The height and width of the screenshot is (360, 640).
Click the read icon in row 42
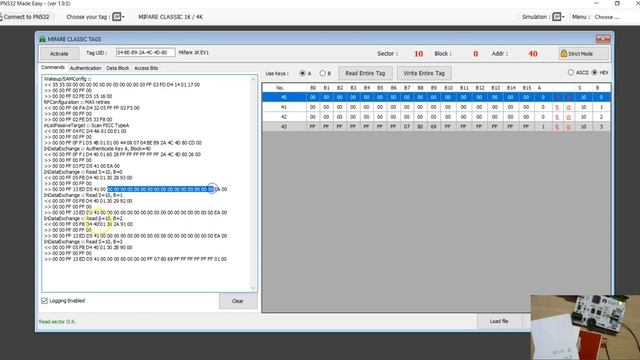(557, 117)
